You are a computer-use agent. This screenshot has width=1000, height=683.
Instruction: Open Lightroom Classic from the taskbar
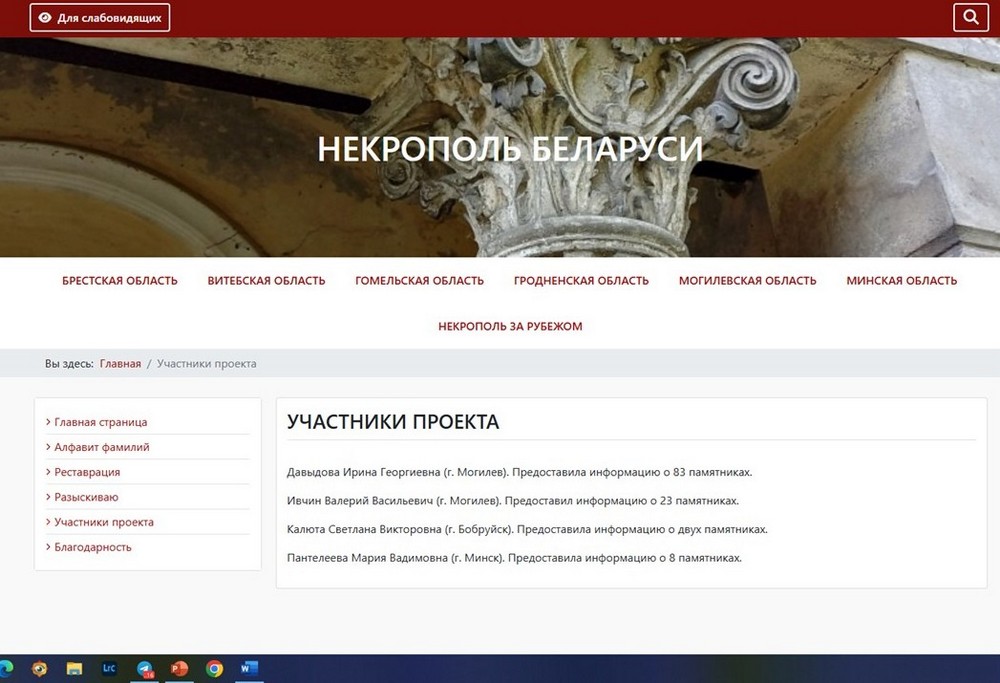point(109,668)
